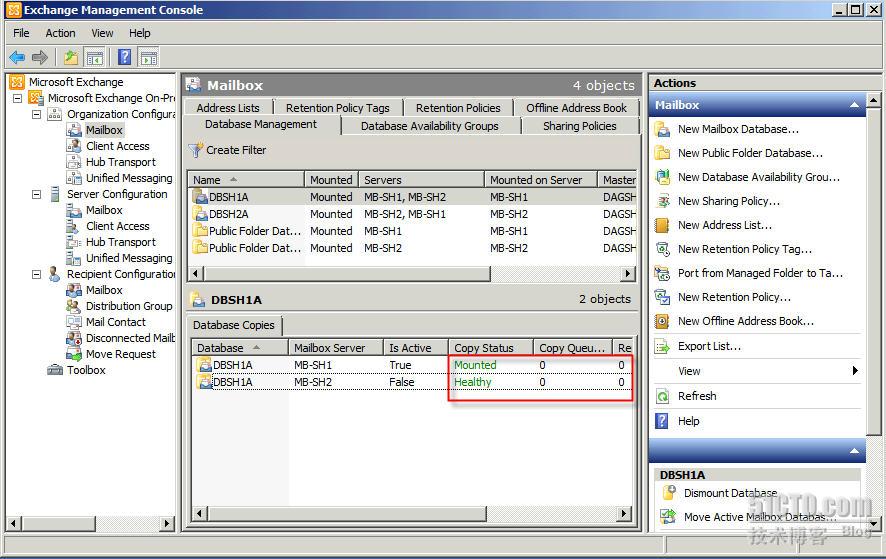Click the green Refresh icon

[662, 396]
